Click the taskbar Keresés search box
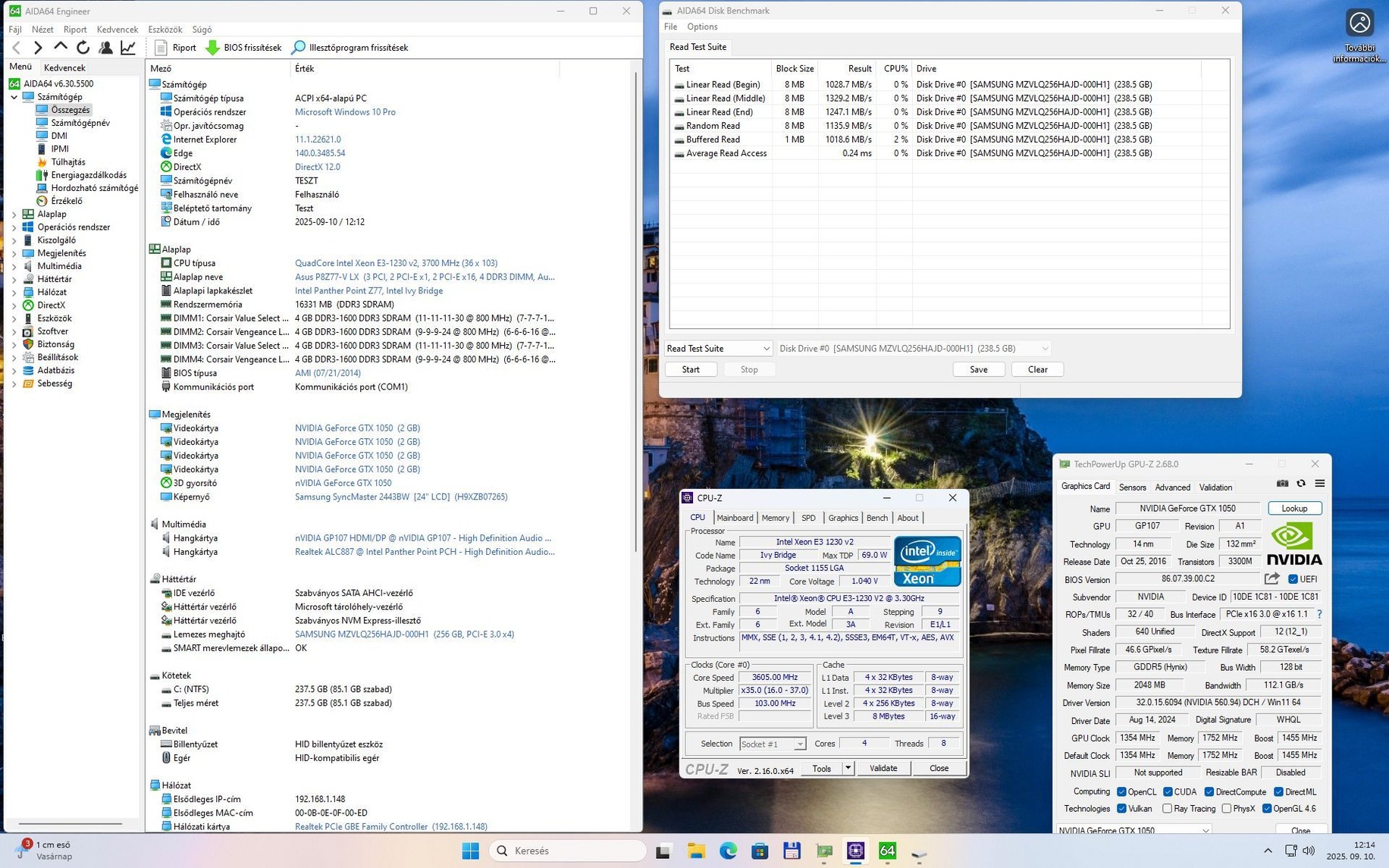The width and height of the screenshot is (1389, 868). click(569, 851)
